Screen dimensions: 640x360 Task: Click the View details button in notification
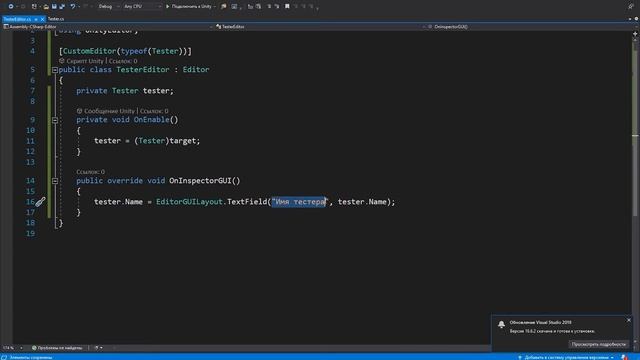(x=598, y=344)
